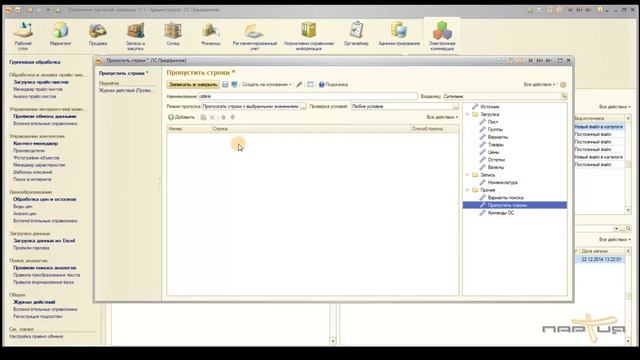Image resolution: width=640 pixels, height=360 pixels.
Task: Click the icon right of the diskette icon
Action: coord(234,84)
